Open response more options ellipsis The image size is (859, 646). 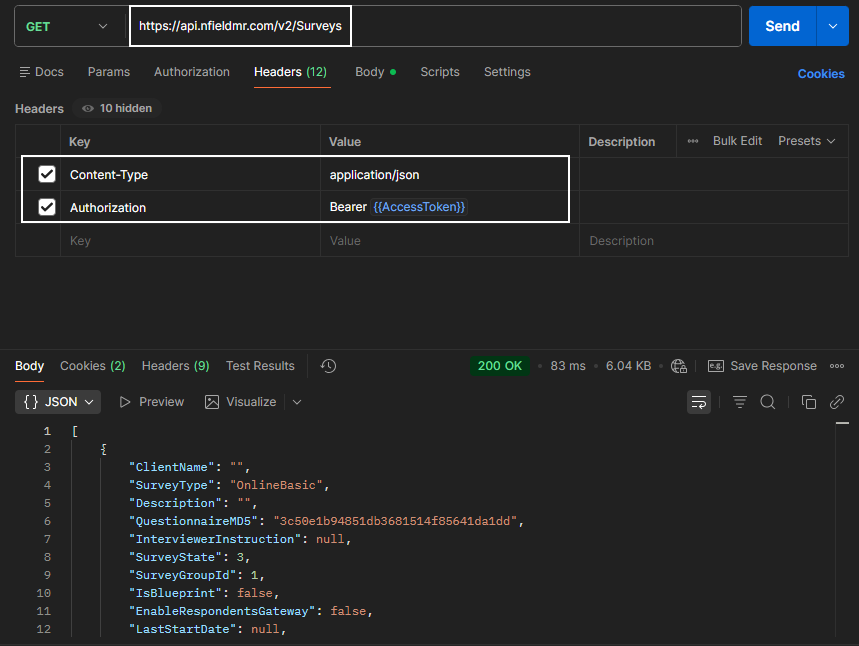click(x=837, y=366)
